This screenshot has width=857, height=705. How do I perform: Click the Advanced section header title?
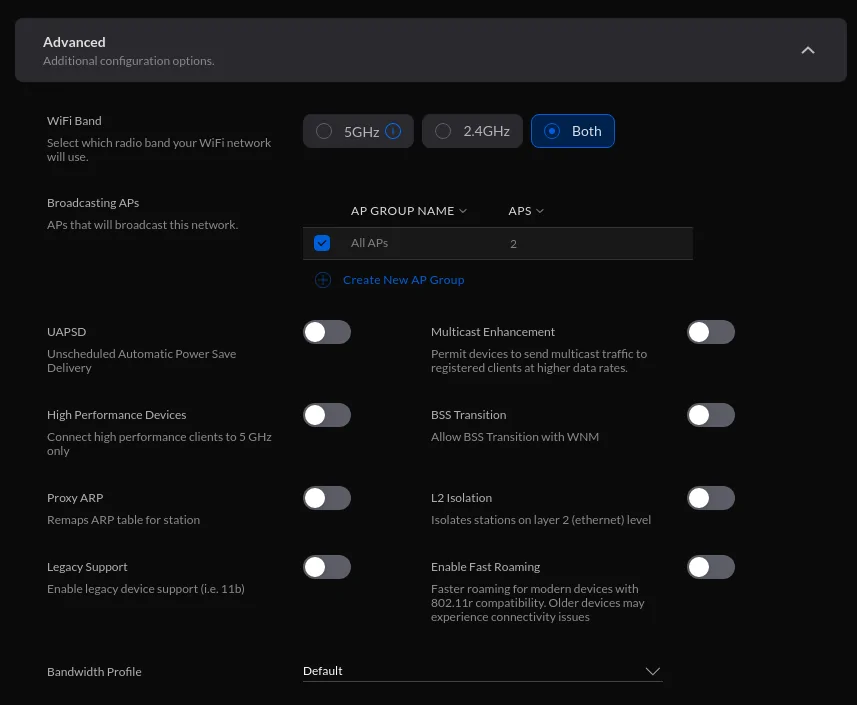click(74, 42)
